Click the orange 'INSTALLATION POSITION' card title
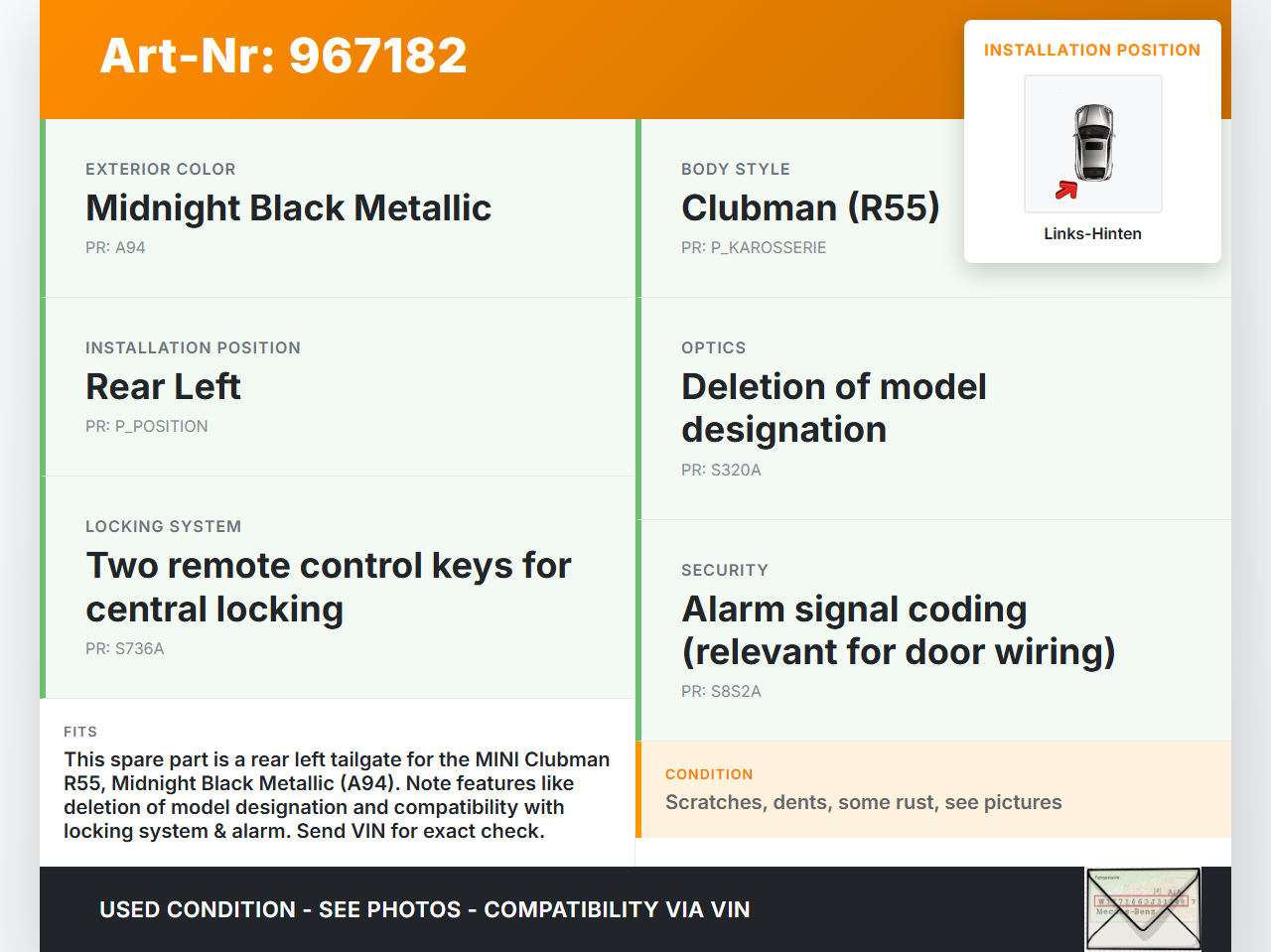This screenshot has width=1271, height=952. [x=1092, y=50]
